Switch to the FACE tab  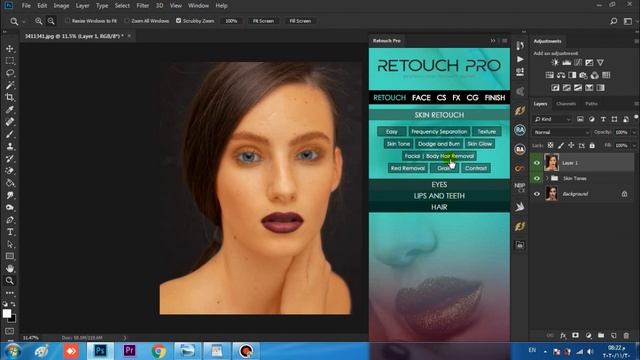click(x=421, y=98)
